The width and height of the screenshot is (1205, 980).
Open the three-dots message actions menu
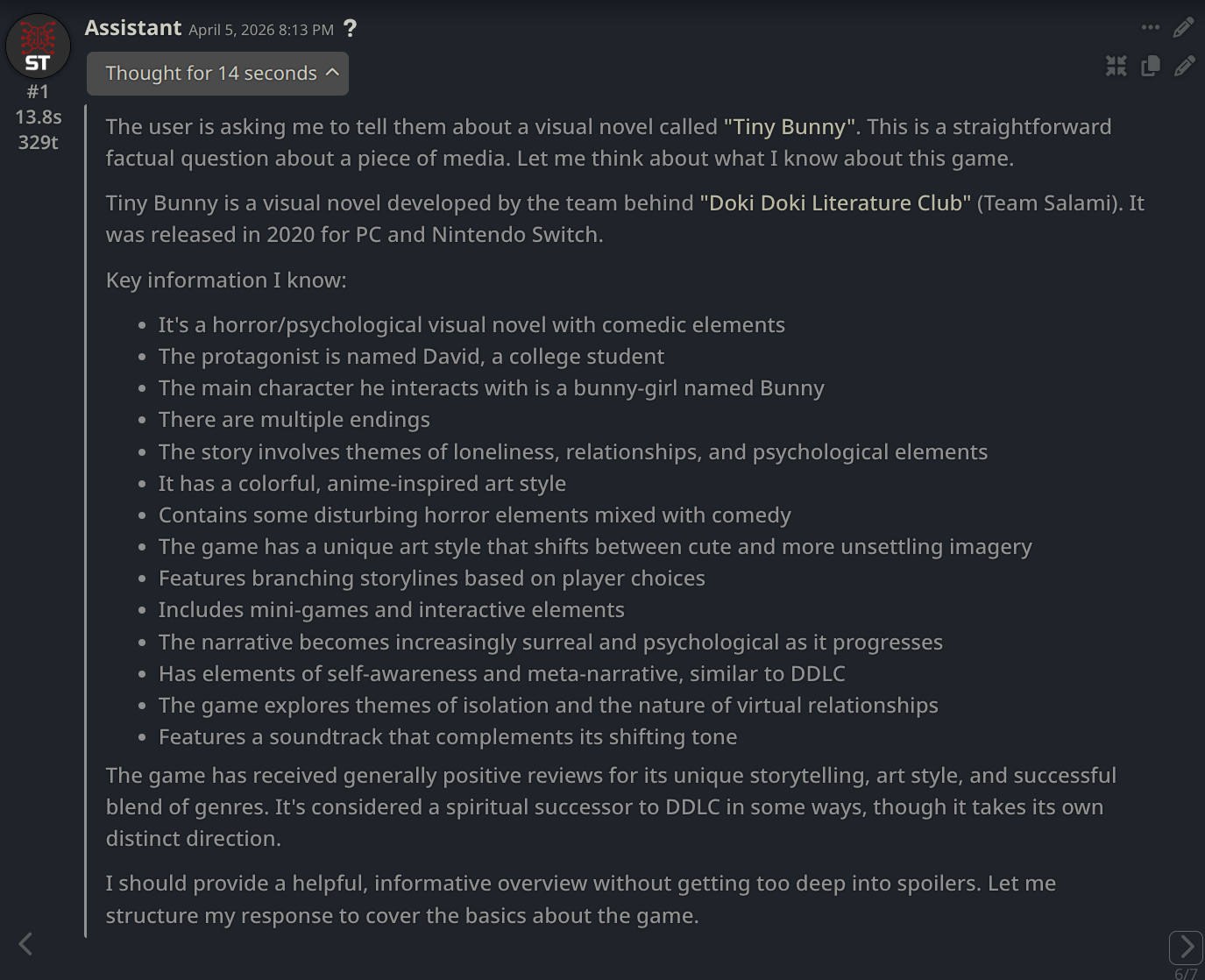tap(1151, 28)
